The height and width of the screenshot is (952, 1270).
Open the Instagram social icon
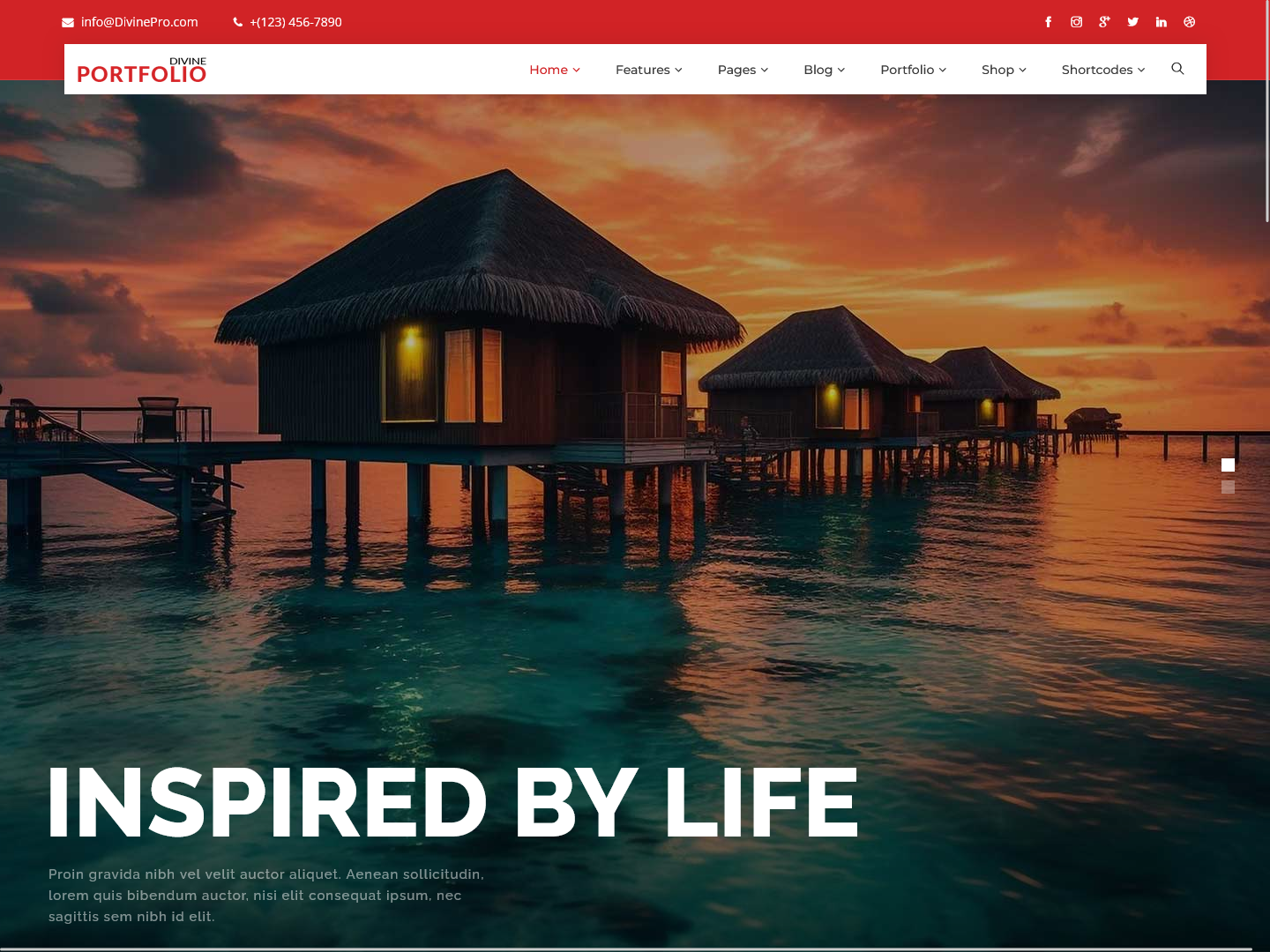[1076, 22]
